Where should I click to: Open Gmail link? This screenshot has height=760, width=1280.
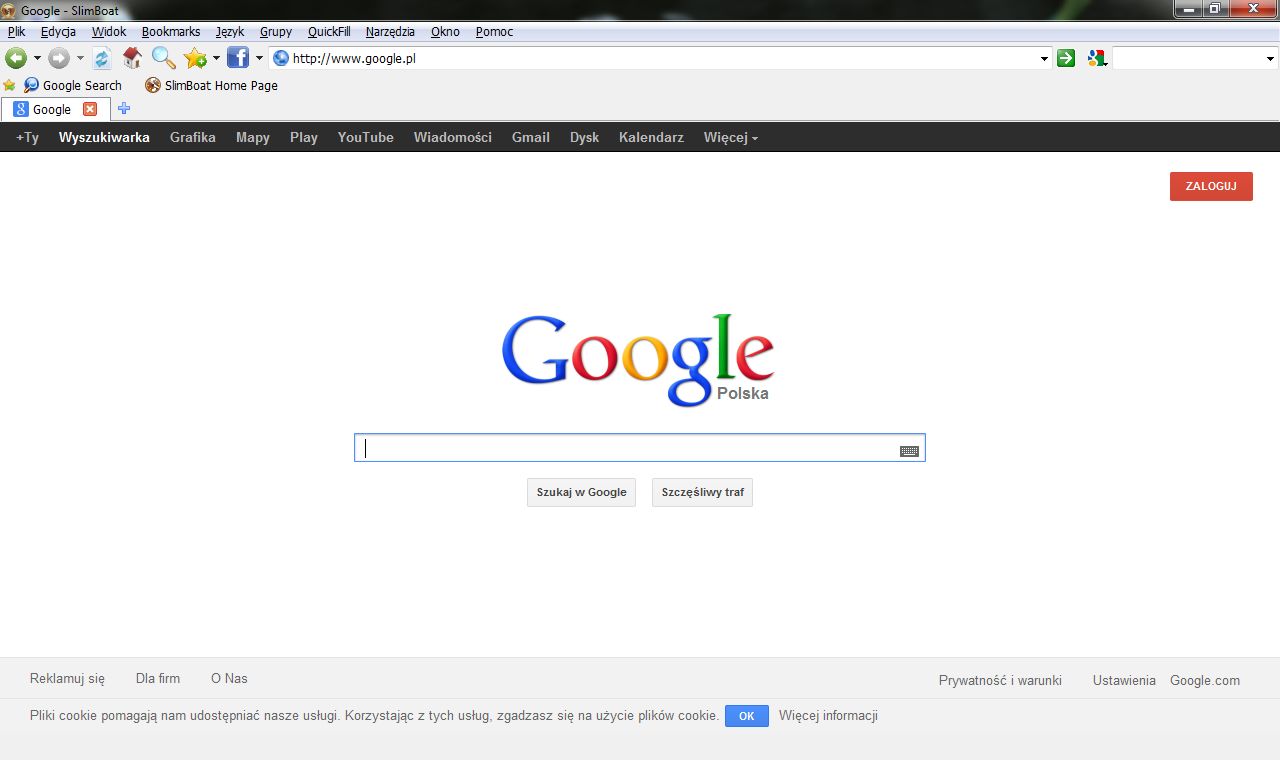(x=531, y=137)
